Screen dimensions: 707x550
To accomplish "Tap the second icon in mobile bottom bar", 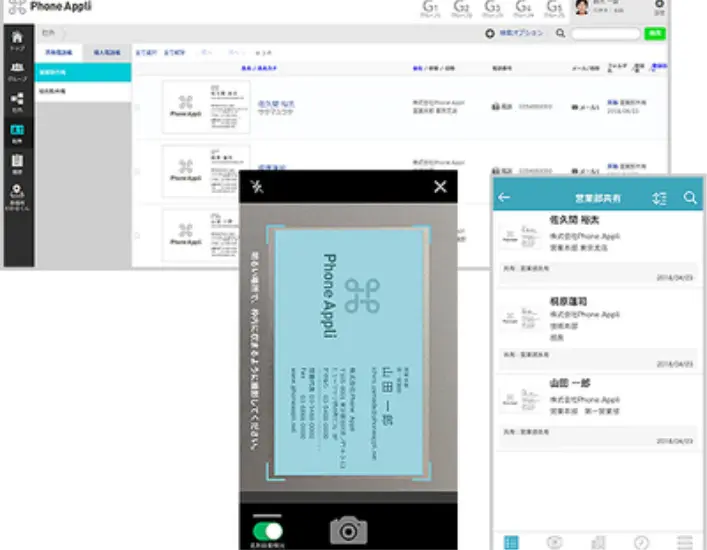I will 555,542.
